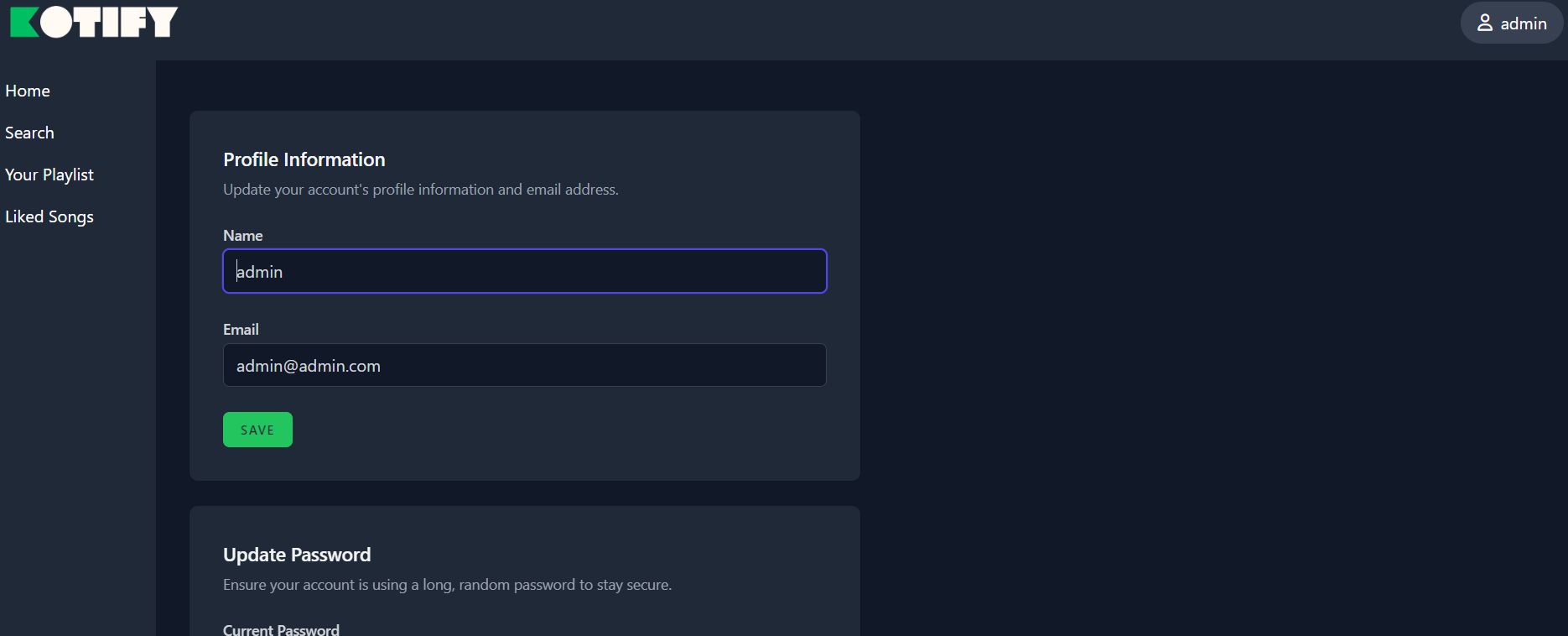Screen dimensions: 1568x636
Task: Save the profile information
Action: tap(257, 430)
